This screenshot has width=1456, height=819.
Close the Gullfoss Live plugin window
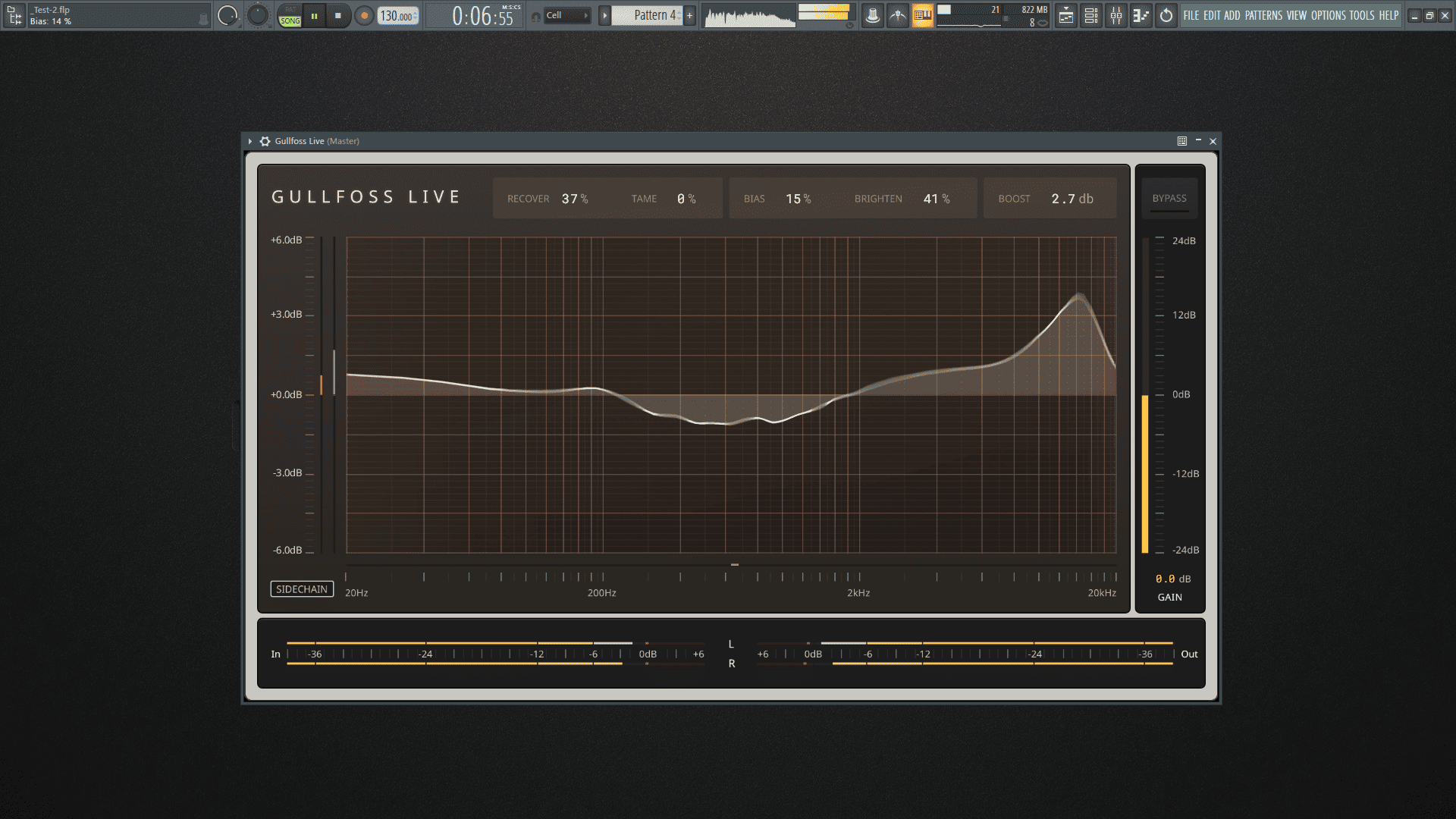pyautogui.click(x=1213, y=141)
